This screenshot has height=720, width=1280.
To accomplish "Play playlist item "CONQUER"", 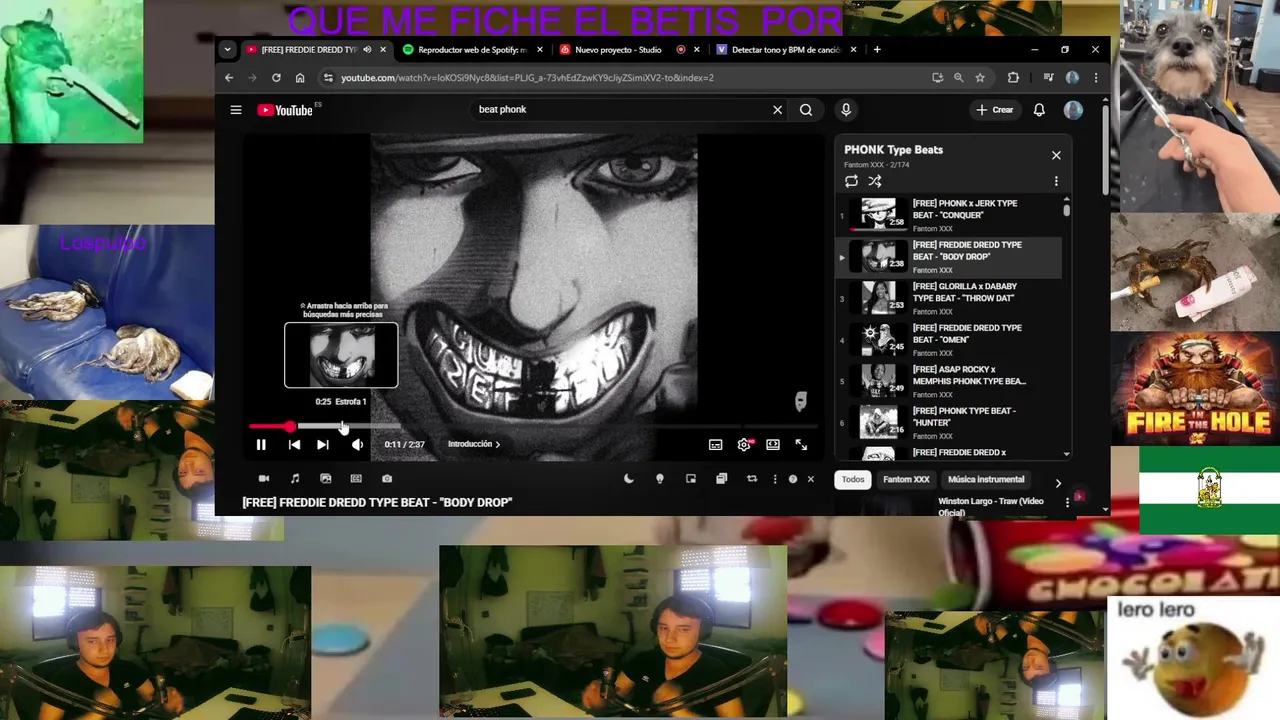I will [948, 215].
